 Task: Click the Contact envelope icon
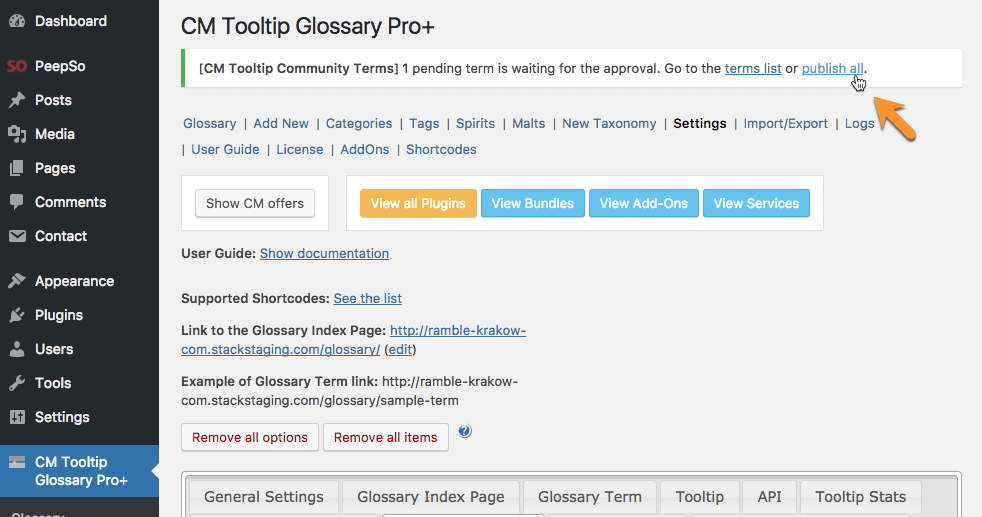pyautogui.click(x=17, y=236)
